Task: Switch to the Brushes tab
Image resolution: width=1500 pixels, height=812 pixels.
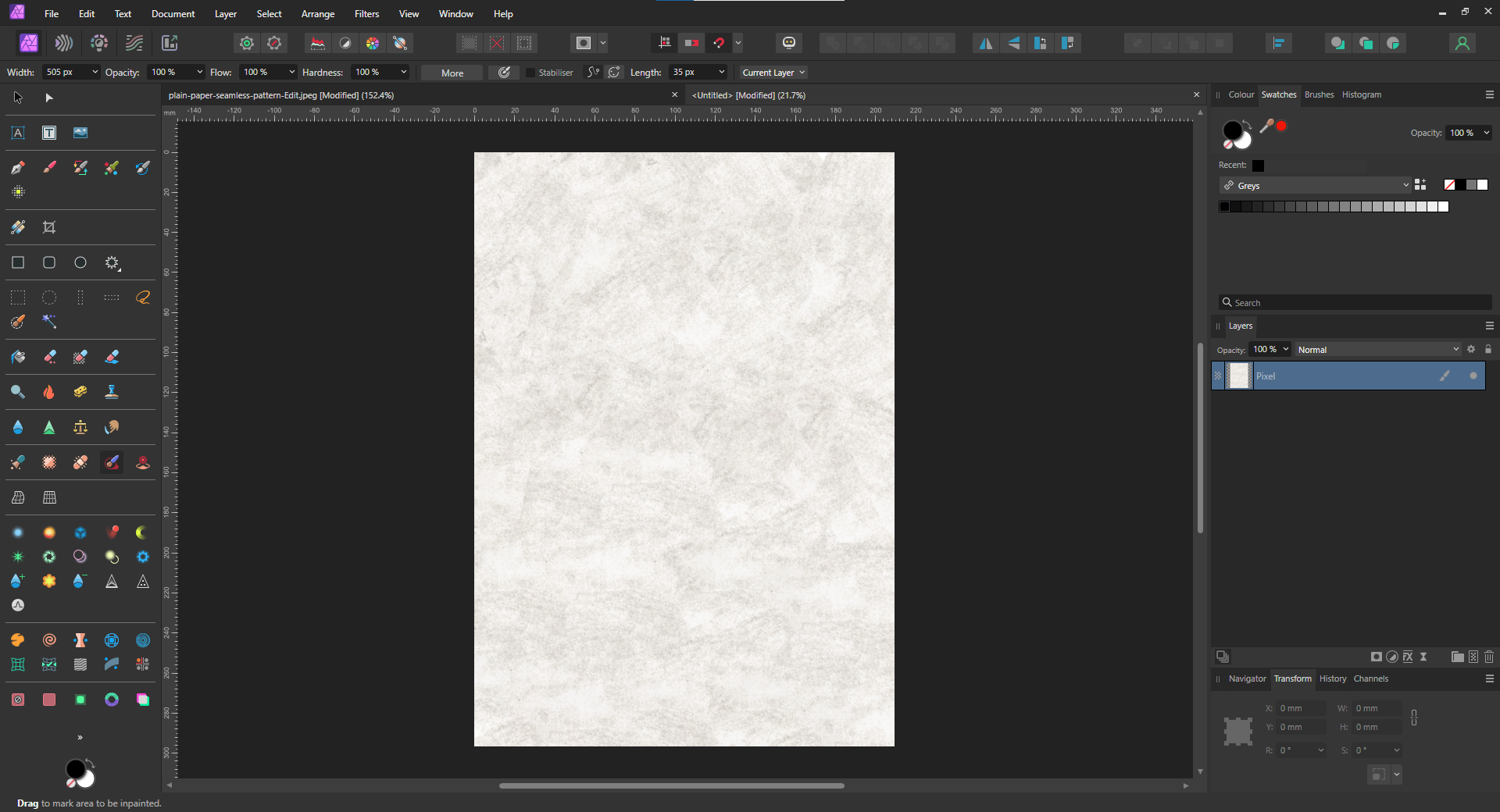Action: tap(1319, 94)
